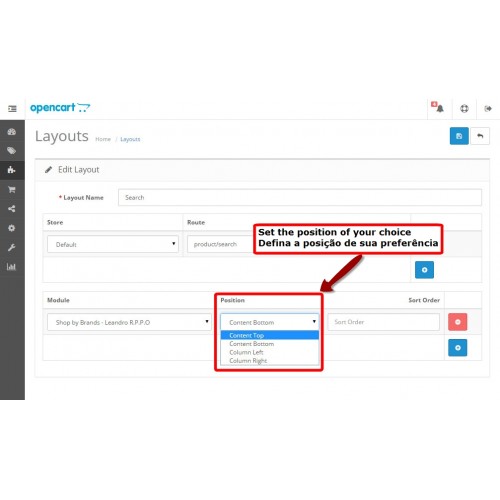Open the Dashboard sidebar icon
This screenshot has width=500, height=500.
click(12, 132)
